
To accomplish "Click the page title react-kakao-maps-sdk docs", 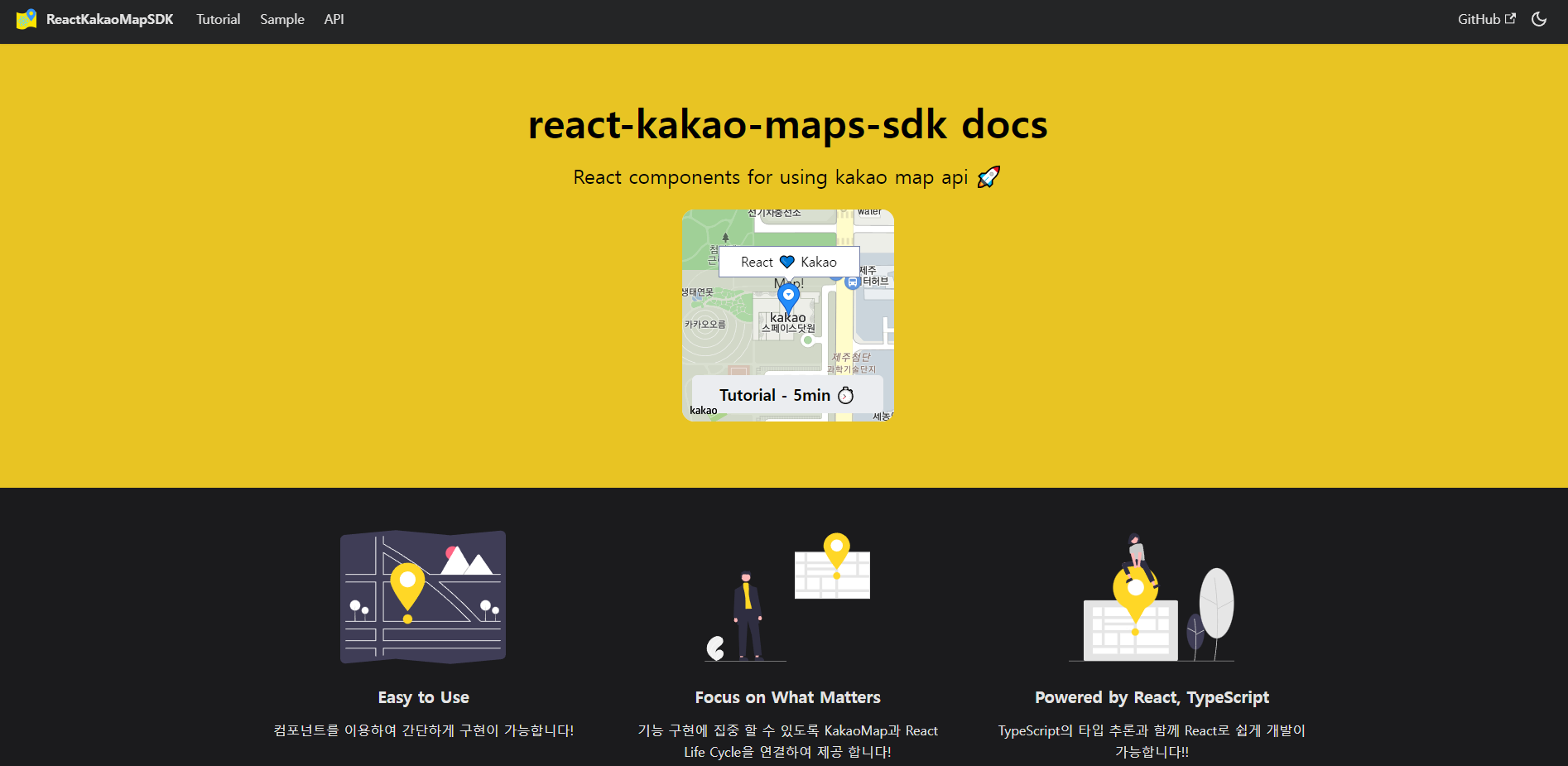I will [x=788, y=124].
